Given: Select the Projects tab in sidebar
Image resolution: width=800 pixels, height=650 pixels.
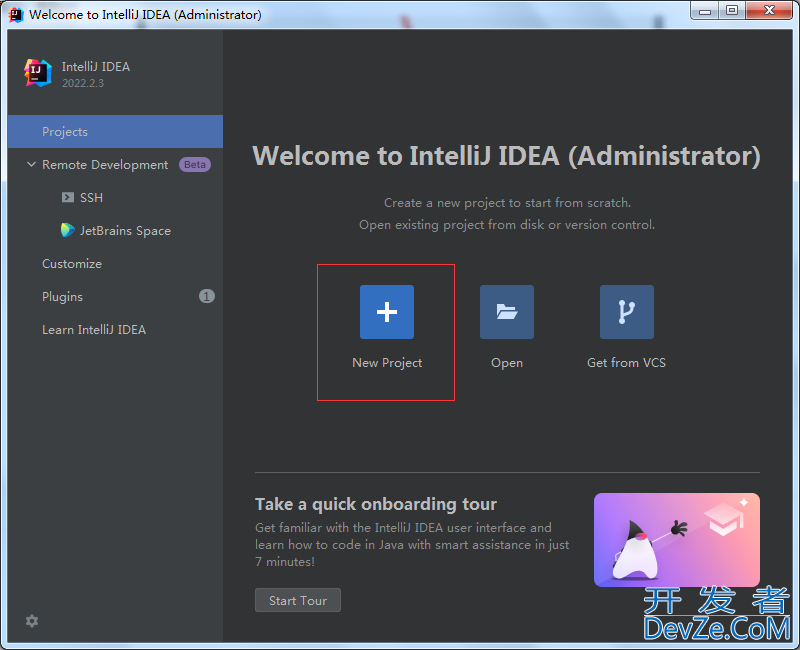Looking at the screenshot, I should click(65, 132).
